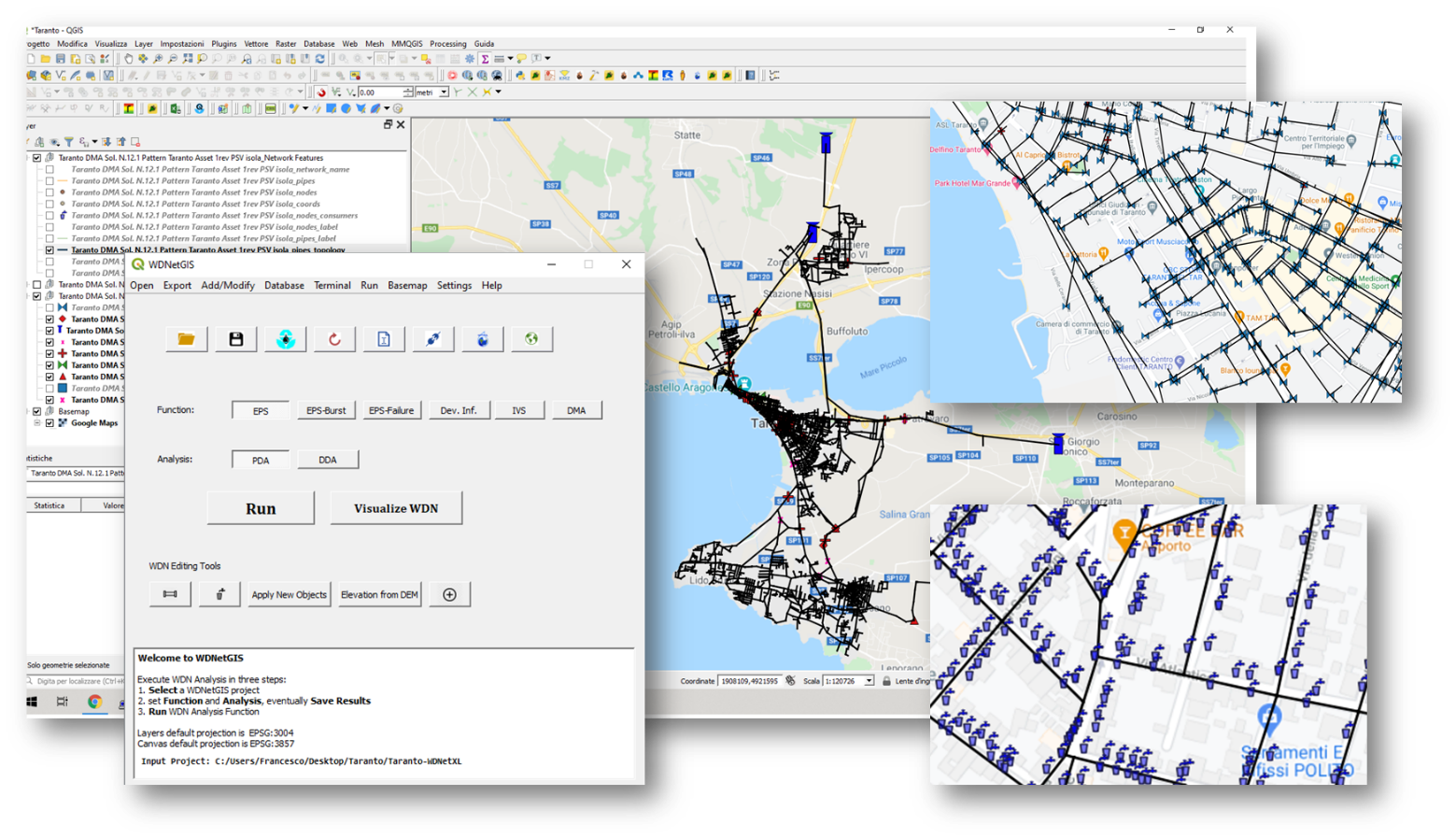Click the Apply New Objects button
1456x839 pixels.
(289, 594)
